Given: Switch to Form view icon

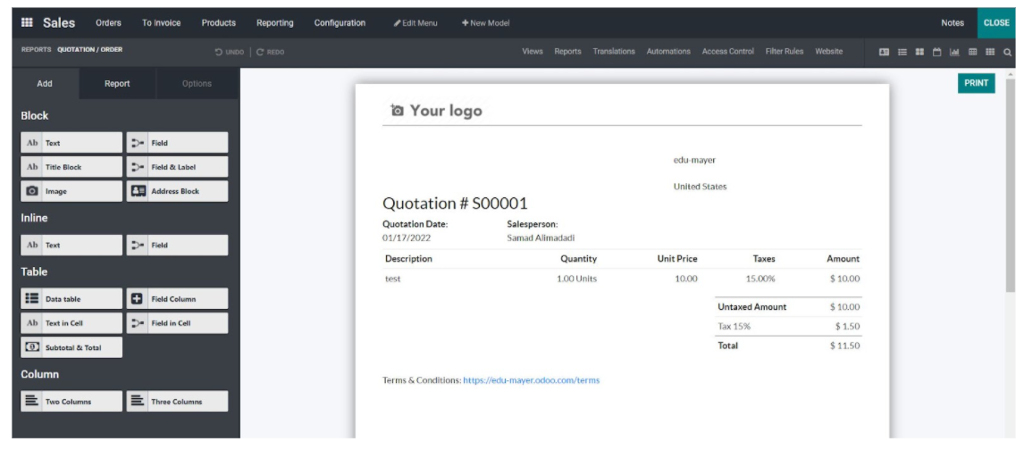Looking at the screenshot, I should pyautogui.click(x=884, y=52).
